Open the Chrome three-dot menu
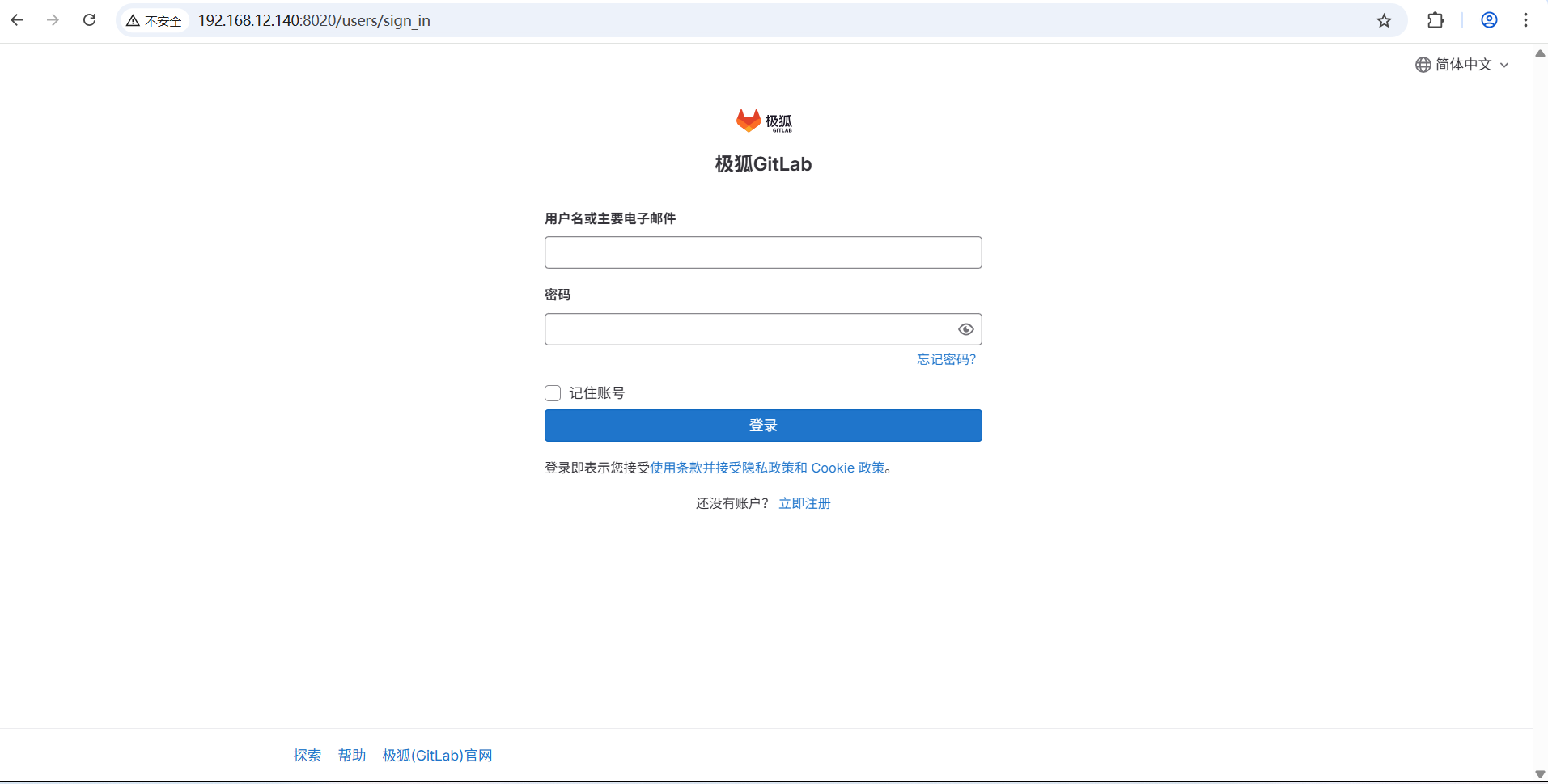The width and height of the screenshot is (1548, 784). tap(1525, 20)
